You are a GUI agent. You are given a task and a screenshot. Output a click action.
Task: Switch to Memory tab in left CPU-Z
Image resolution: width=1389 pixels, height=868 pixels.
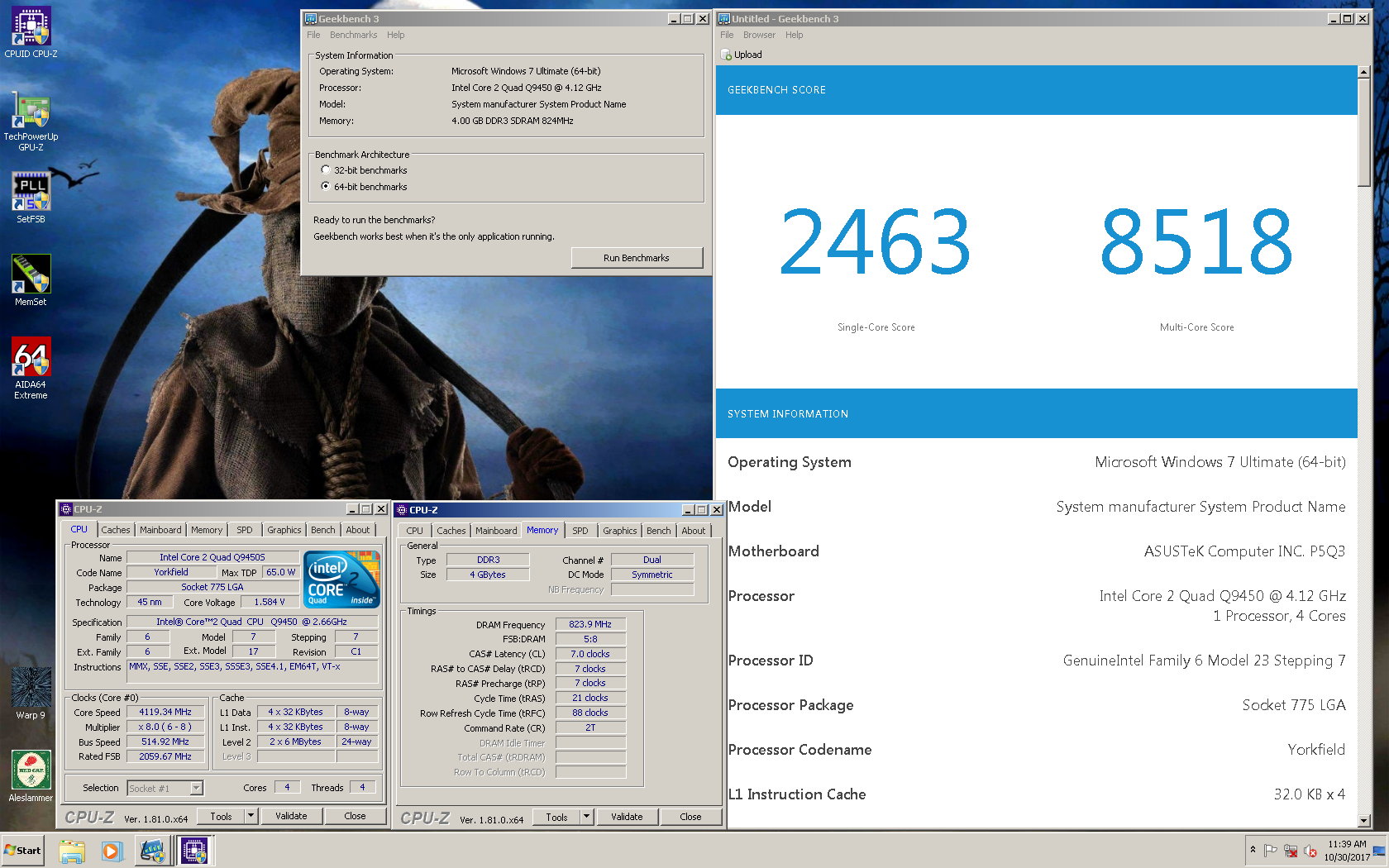pyautogui.click(x=207, y=530)
